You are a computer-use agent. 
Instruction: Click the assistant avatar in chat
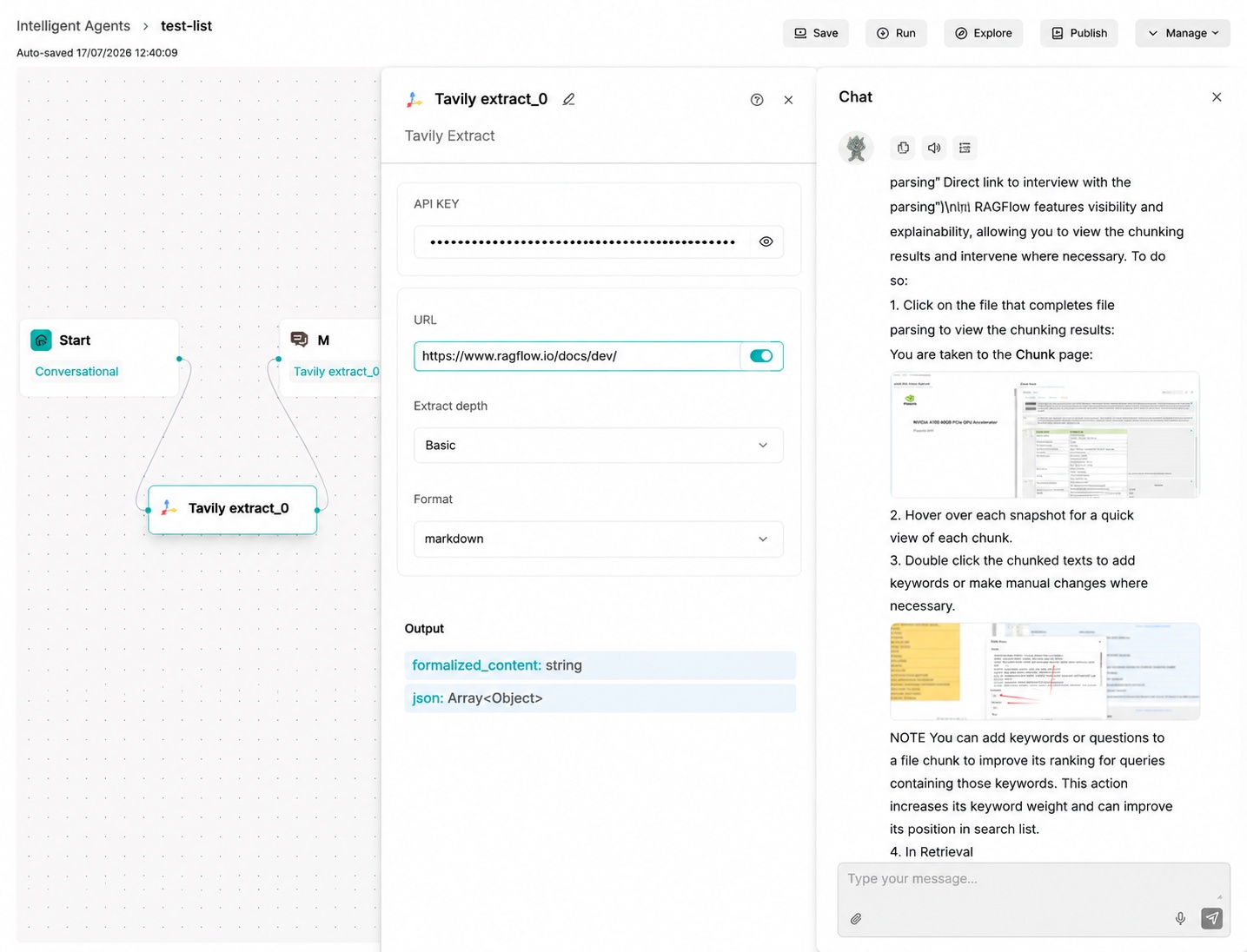point(856,148)
